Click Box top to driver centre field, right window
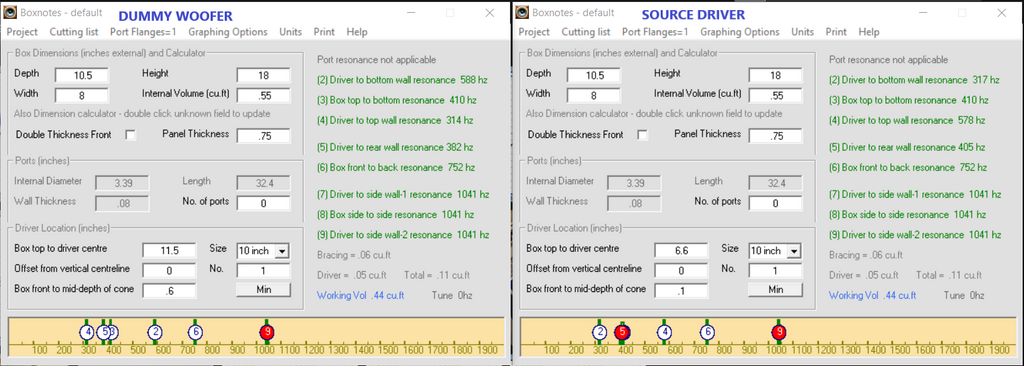Screen dimensions: 1024x366 click(681, 250)
